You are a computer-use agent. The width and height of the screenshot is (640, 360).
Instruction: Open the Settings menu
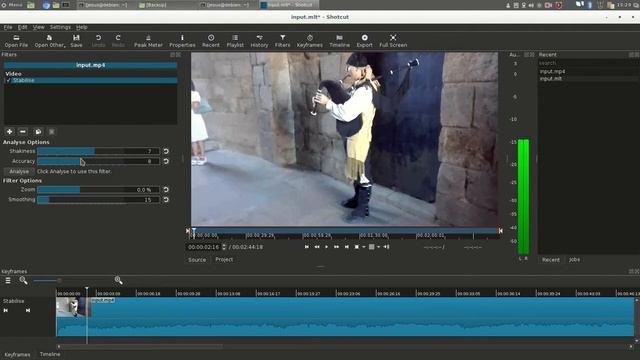coord(60,27)
